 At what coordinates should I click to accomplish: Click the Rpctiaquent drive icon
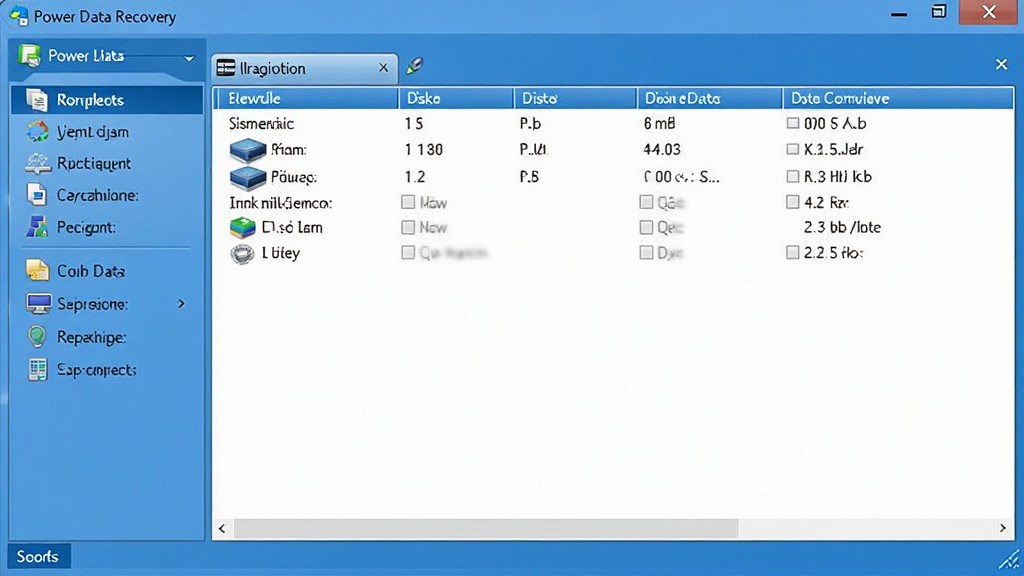(38, 163)
